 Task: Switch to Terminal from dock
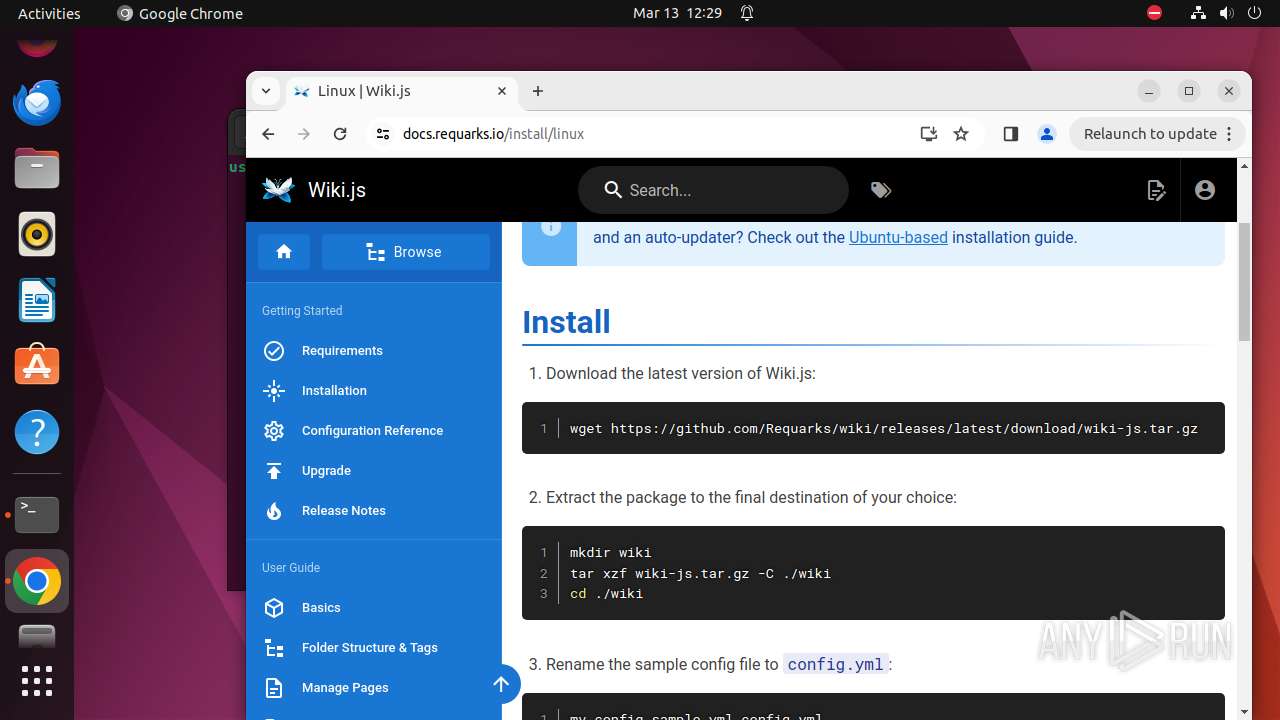click(x=37, y=515)
